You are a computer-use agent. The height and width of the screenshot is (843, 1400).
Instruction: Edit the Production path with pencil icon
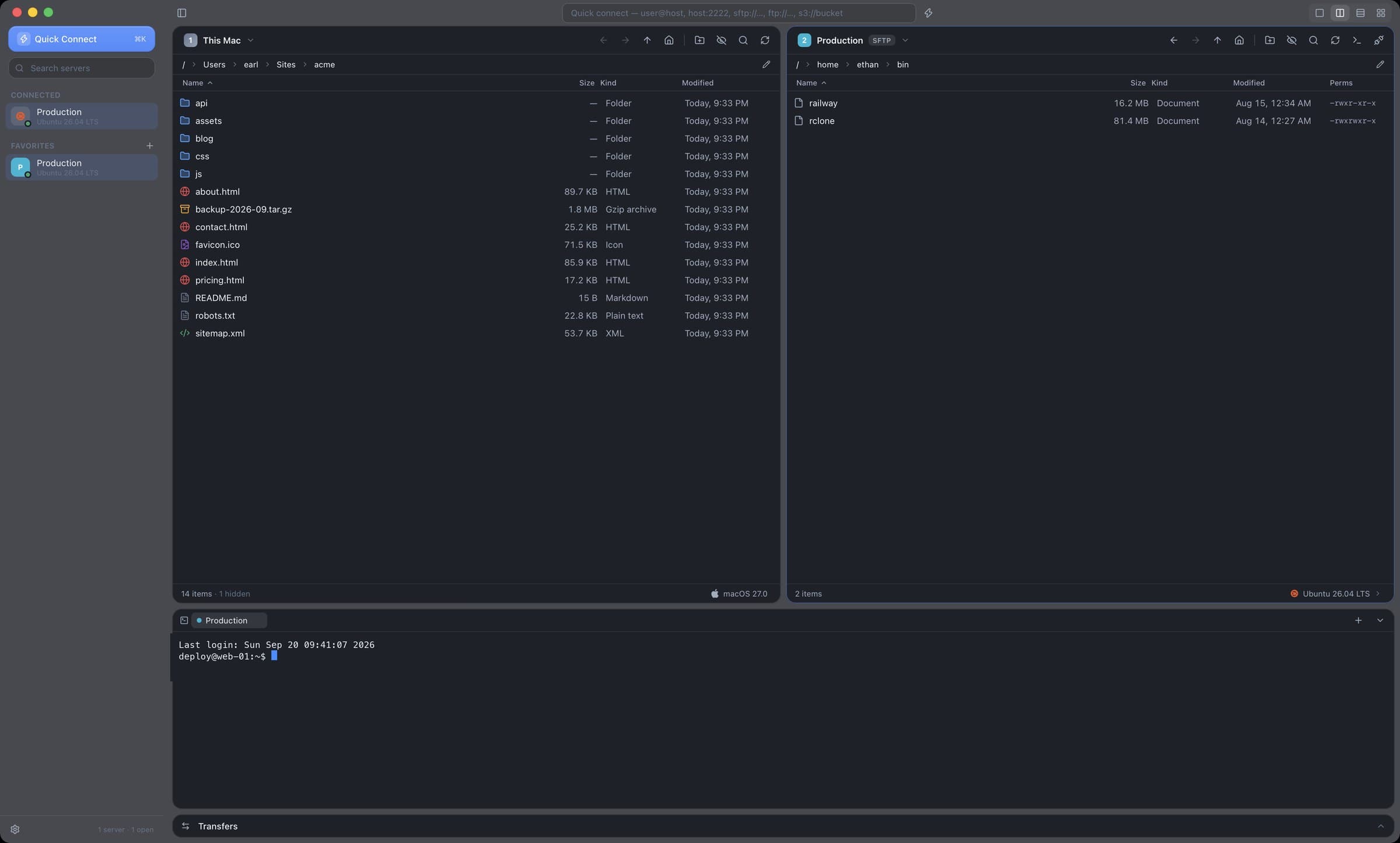click(1380, 65)
